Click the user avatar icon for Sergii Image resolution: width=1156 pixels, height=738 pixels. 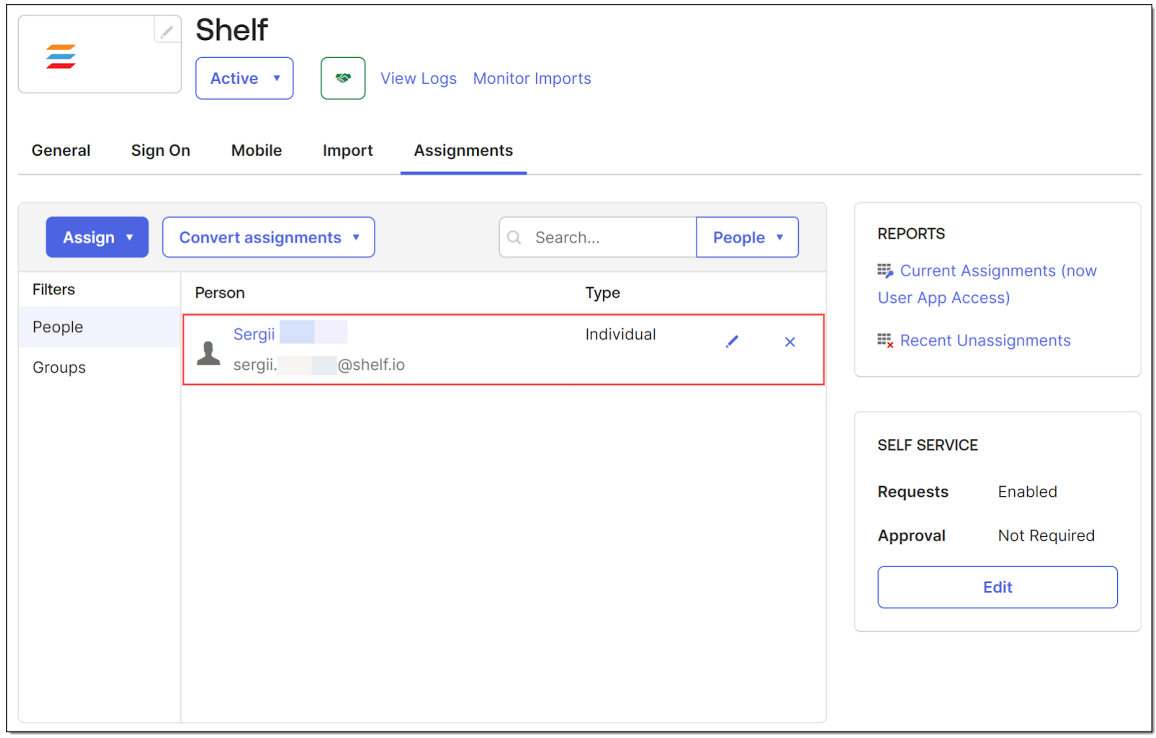pyautogui.click(x=209, y=353)
